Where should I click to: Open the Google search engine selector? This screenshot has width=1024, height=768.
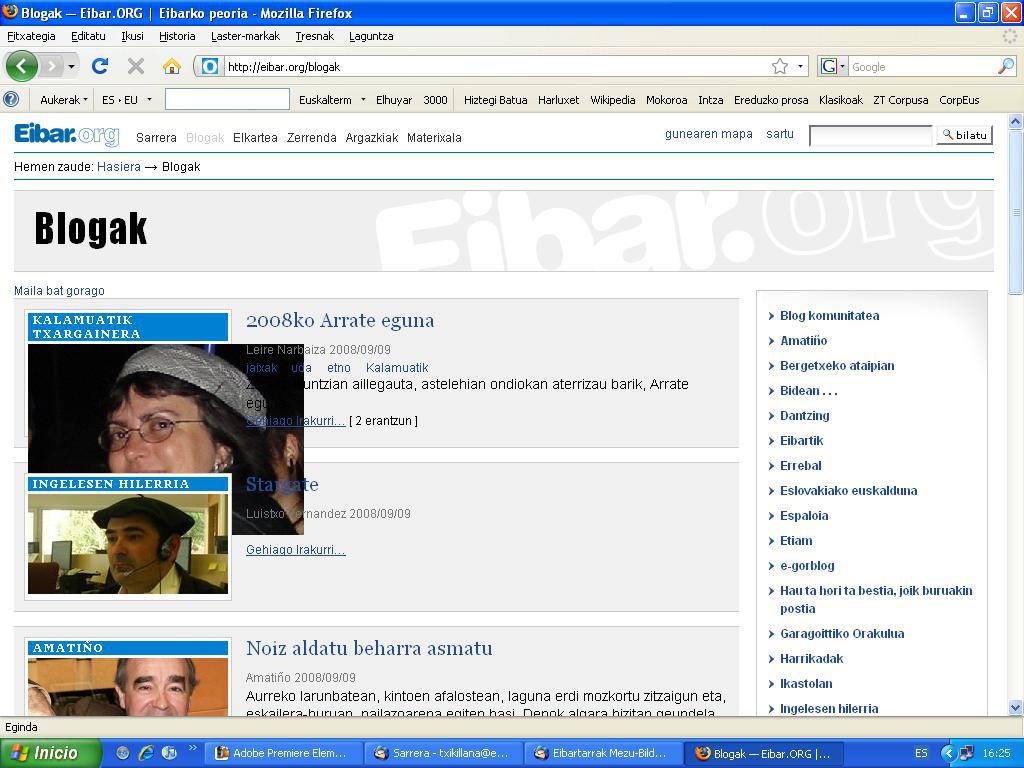[833, 66]
